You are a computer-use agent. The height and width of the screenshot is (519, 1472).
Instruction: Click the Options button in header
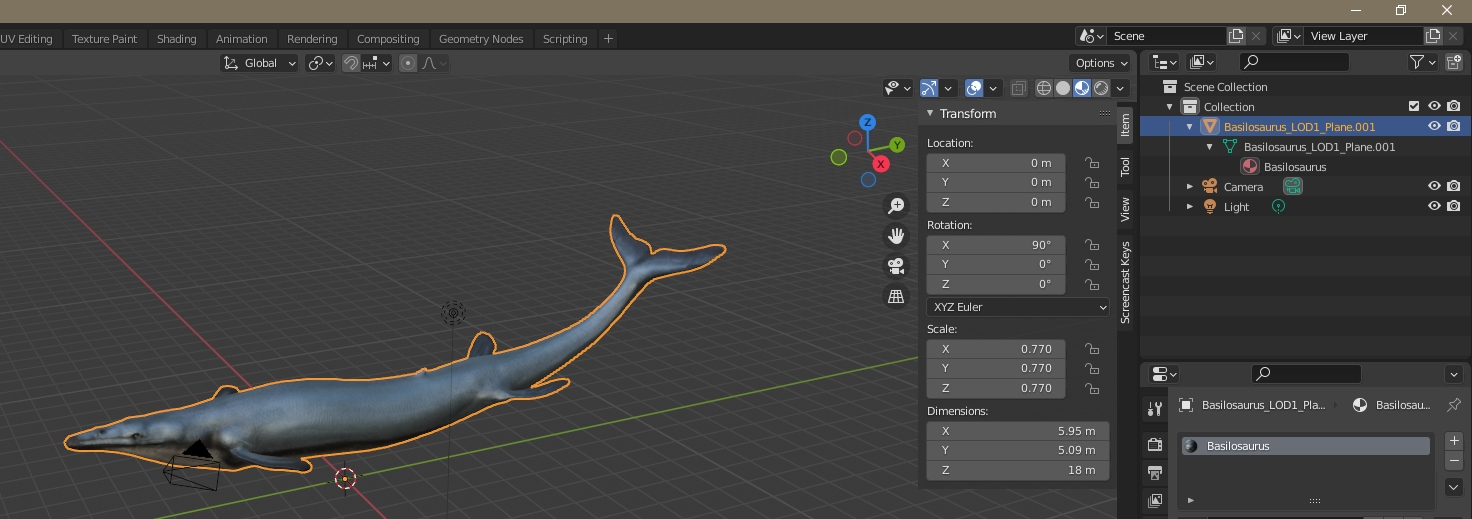(1101, 63)
